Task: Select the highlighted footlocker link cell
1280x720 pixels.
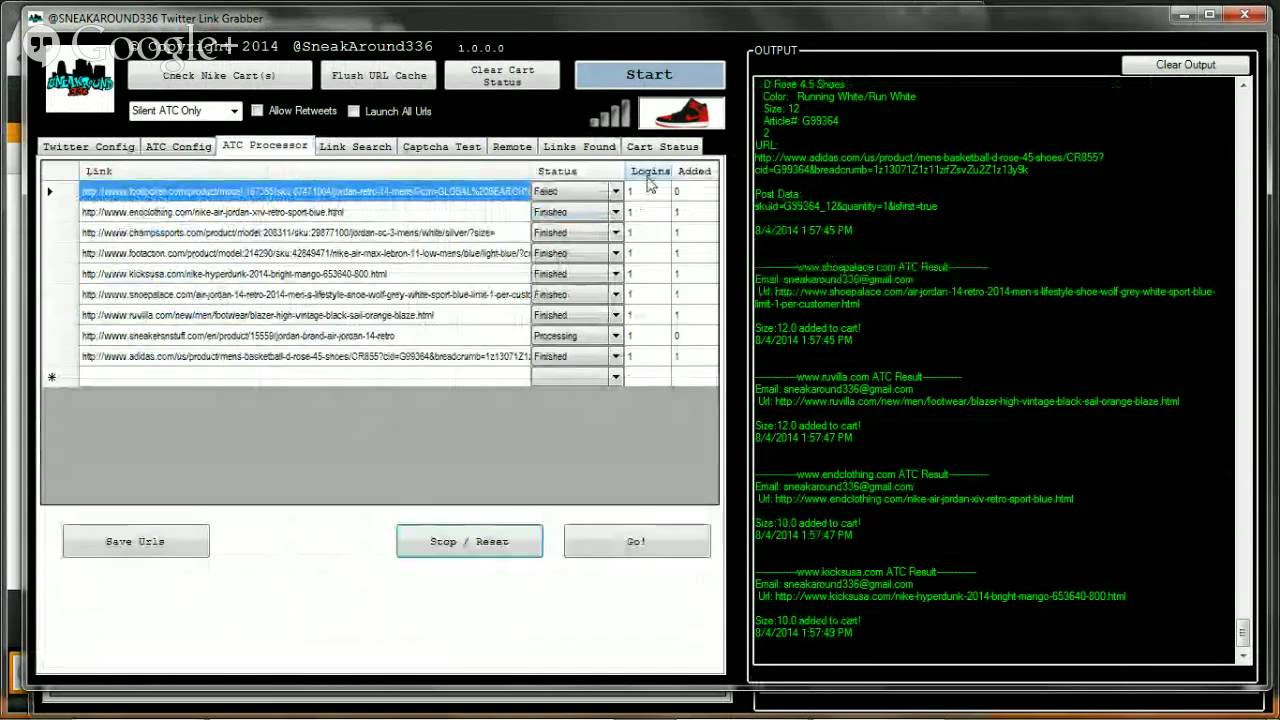Action: coord(305,191)
